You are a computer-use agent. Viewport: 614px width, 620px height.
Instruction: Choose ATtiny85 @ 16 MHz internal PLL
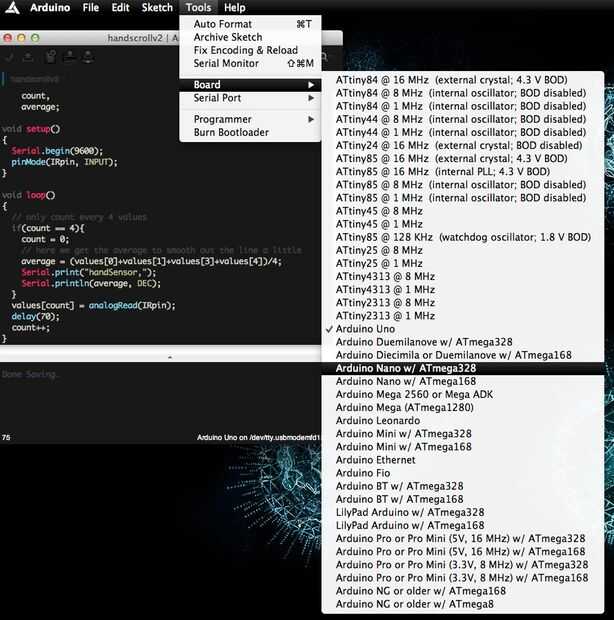click(x=463, y=171)
